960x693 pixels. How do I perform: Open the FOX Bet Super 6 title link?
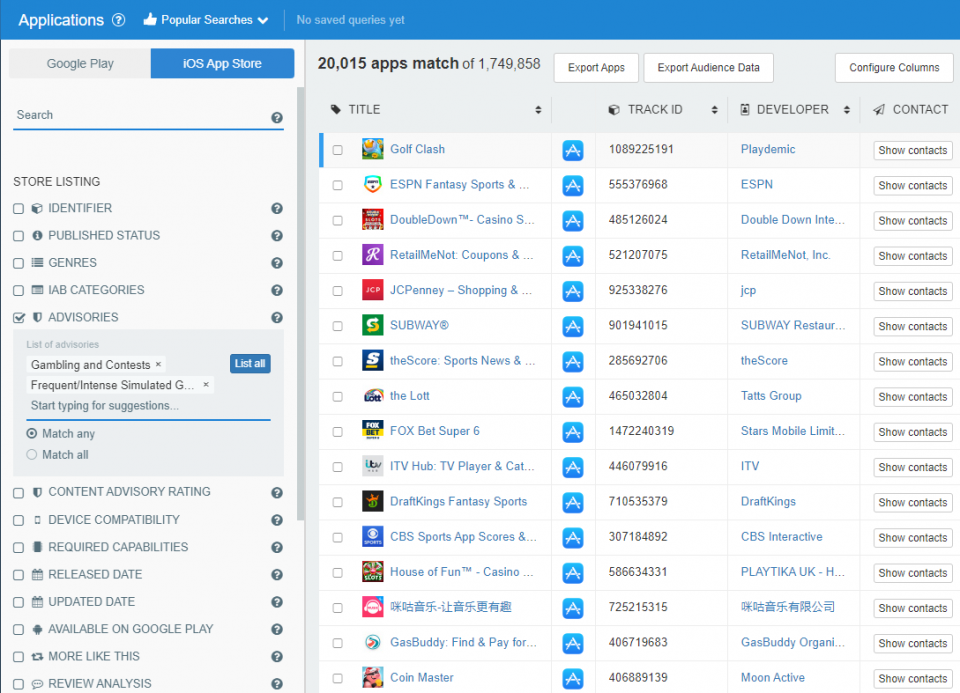tap(435, 431)
